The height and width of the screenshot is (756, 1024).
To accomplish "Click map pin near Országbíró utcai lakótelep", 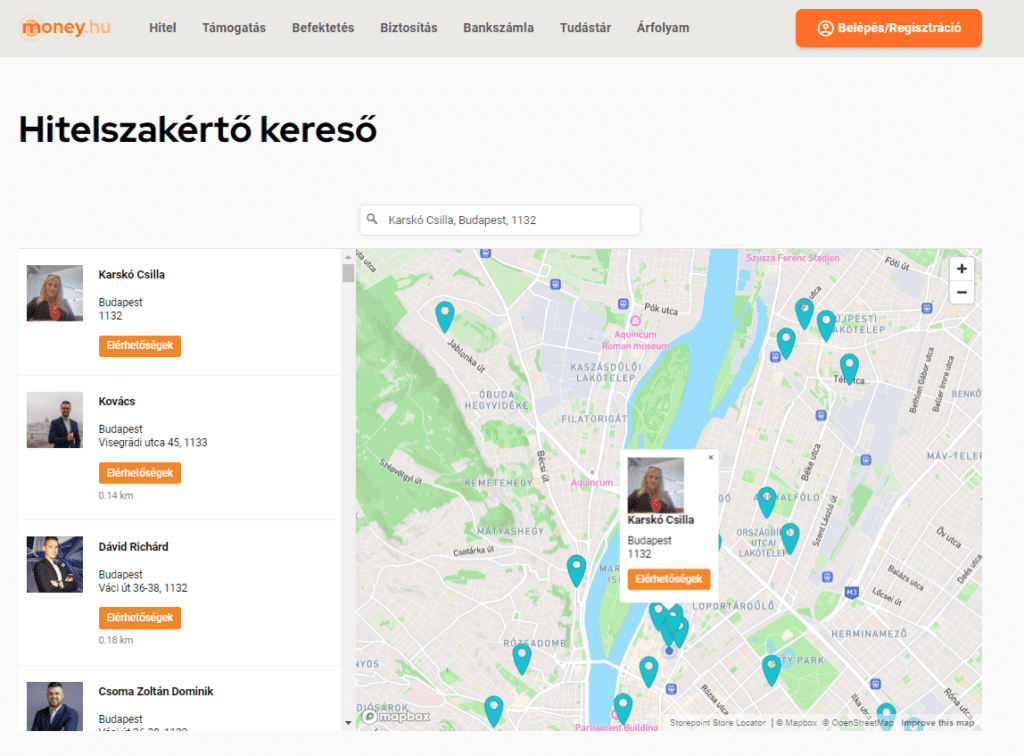I will click(x=790, y=538).
